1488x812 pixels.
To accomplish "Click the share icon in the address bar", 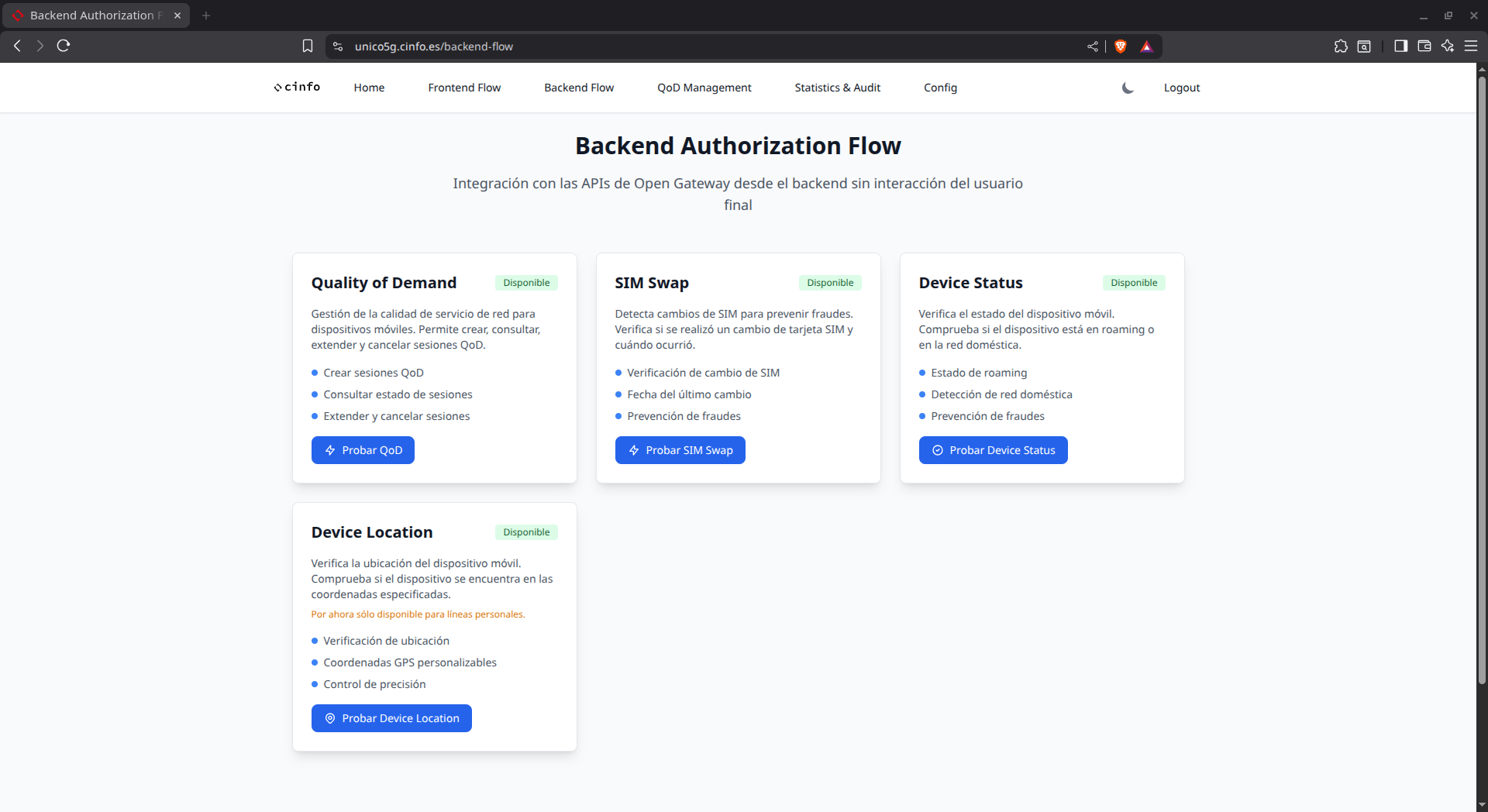I will pos(1093,46).
